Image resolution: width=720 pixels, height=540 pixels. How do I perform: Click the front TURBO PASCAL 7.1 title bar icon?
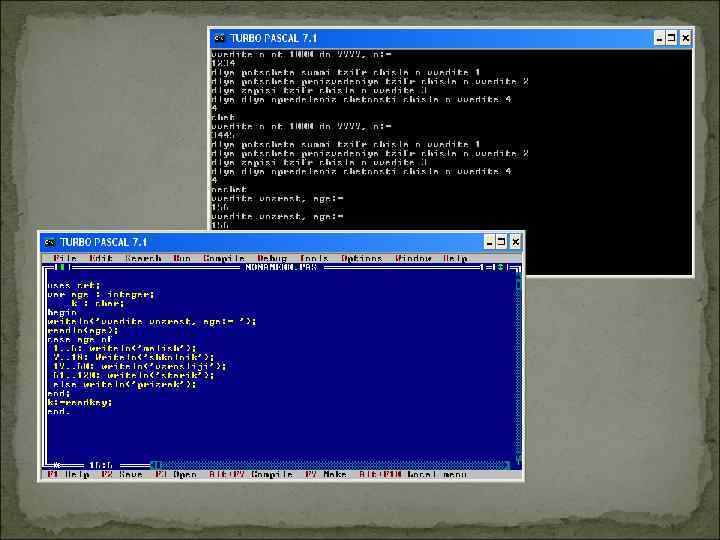[x=51, y=242]
